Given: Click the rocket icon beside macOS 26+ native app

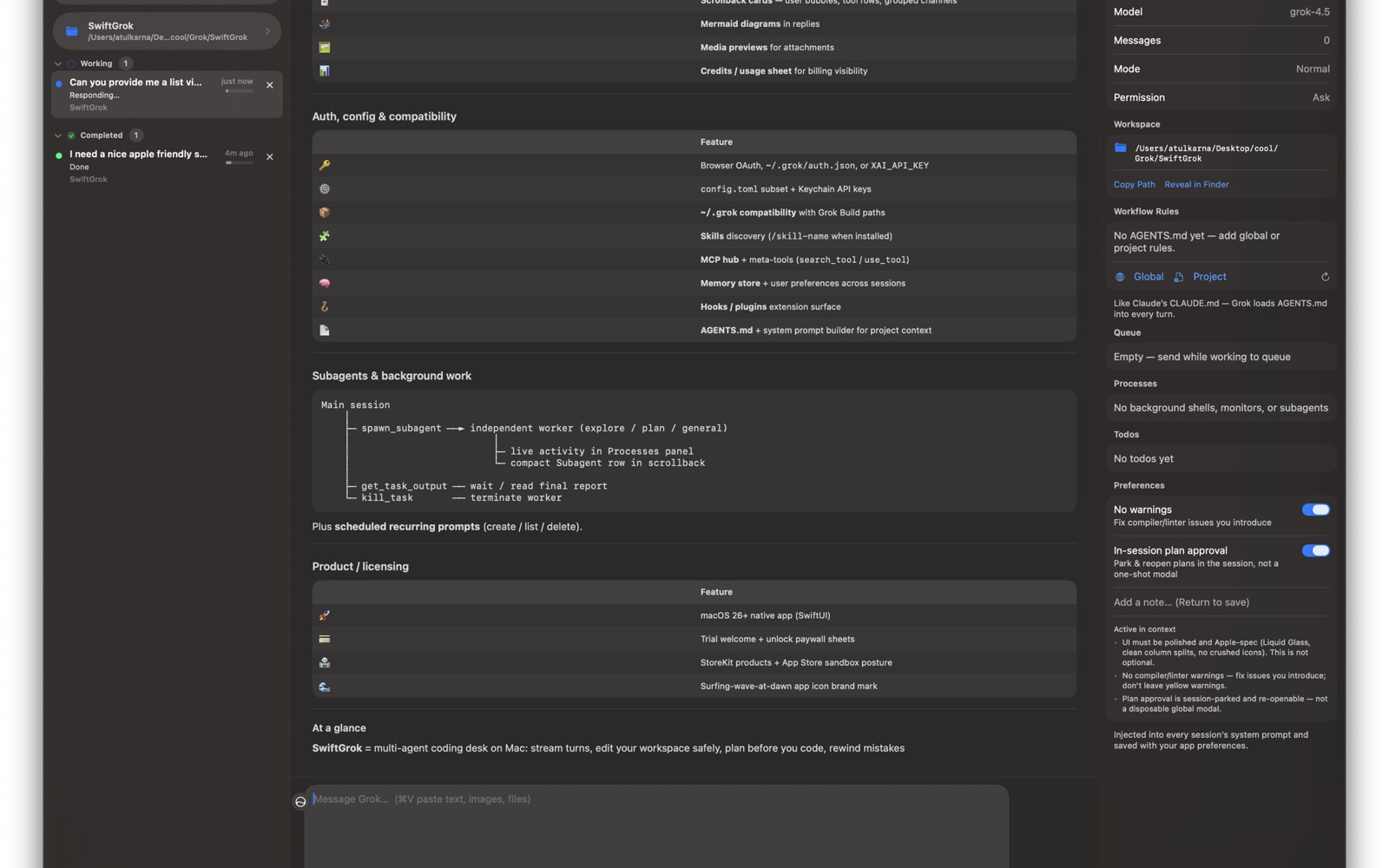Looking at the screenshot, I should click(325, 615).
